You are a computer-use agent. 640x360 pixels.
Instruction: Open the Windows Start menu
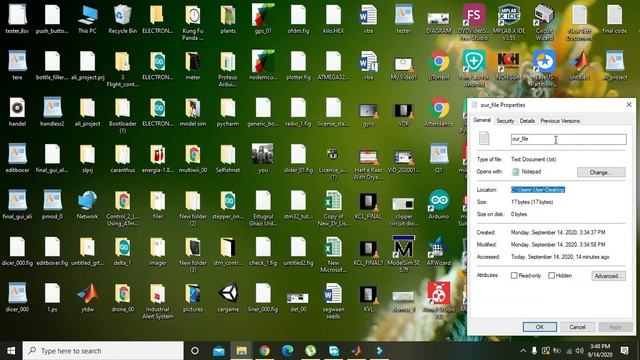11,351
